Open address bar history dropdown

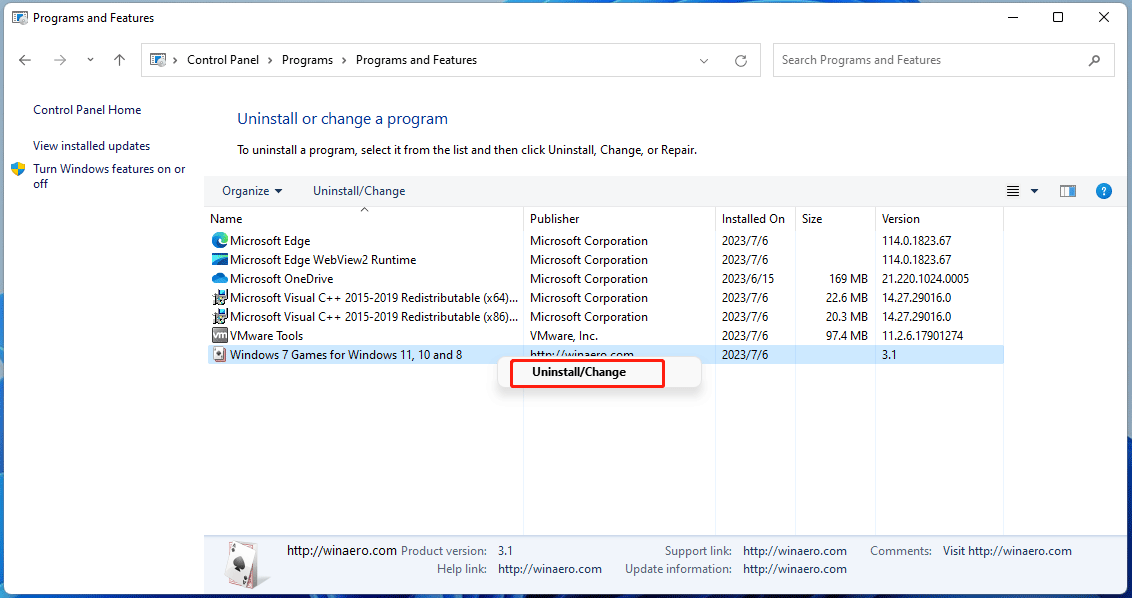click(x=704, y=61)
